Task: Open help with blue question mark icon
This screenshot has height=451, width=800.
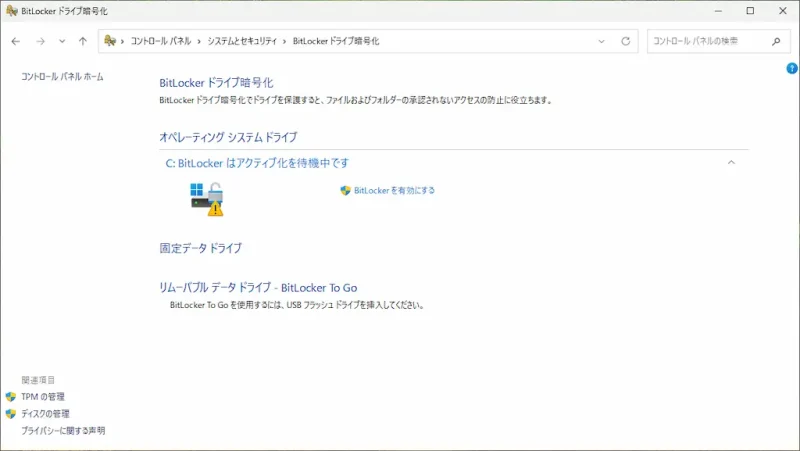Action: coord(792,68)
